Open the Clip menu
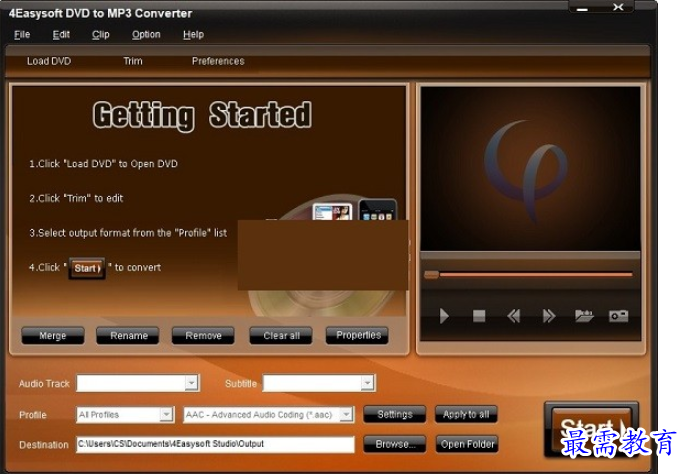Screen dimensions: 685x474 click(x=100, y=35)
